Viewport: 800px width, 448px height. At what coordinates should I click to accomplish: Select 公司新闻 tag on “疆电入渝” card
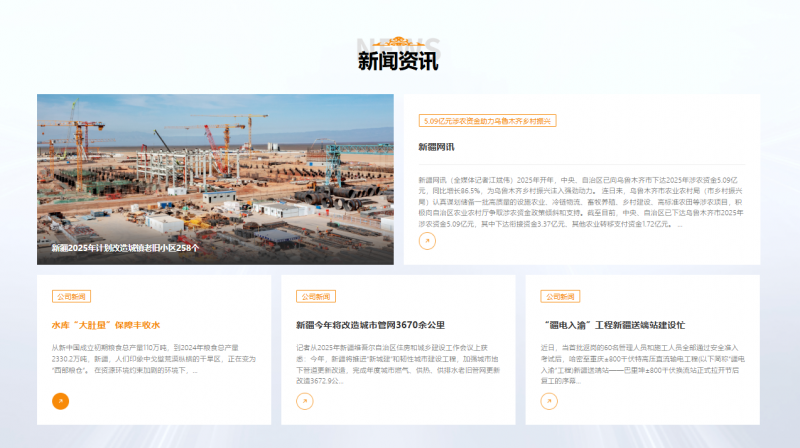tap(559, 297)
